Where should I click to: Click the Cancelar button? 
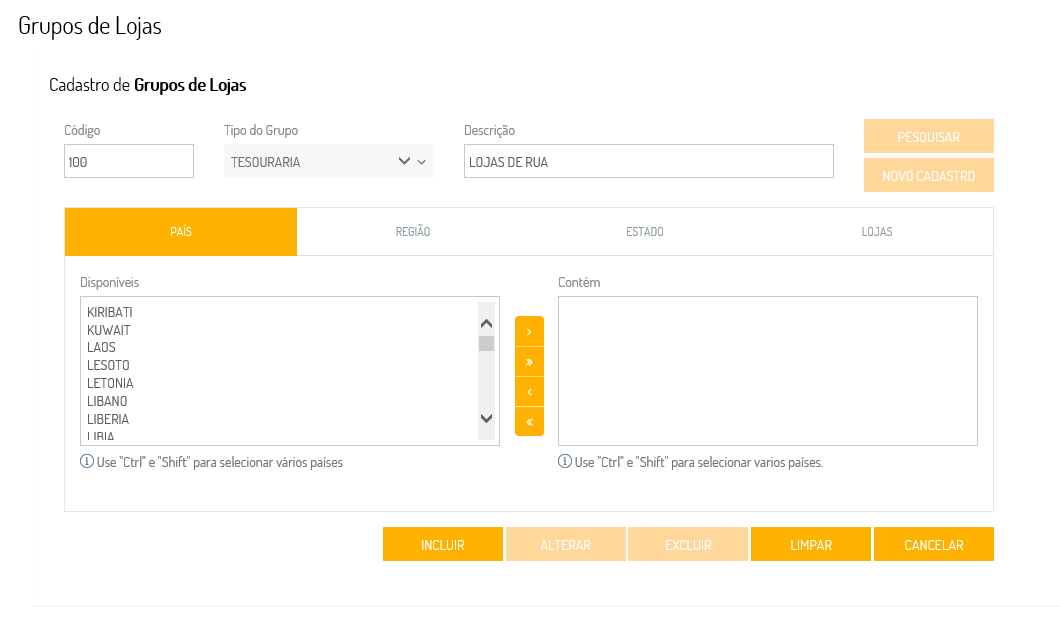pos(933,545)
